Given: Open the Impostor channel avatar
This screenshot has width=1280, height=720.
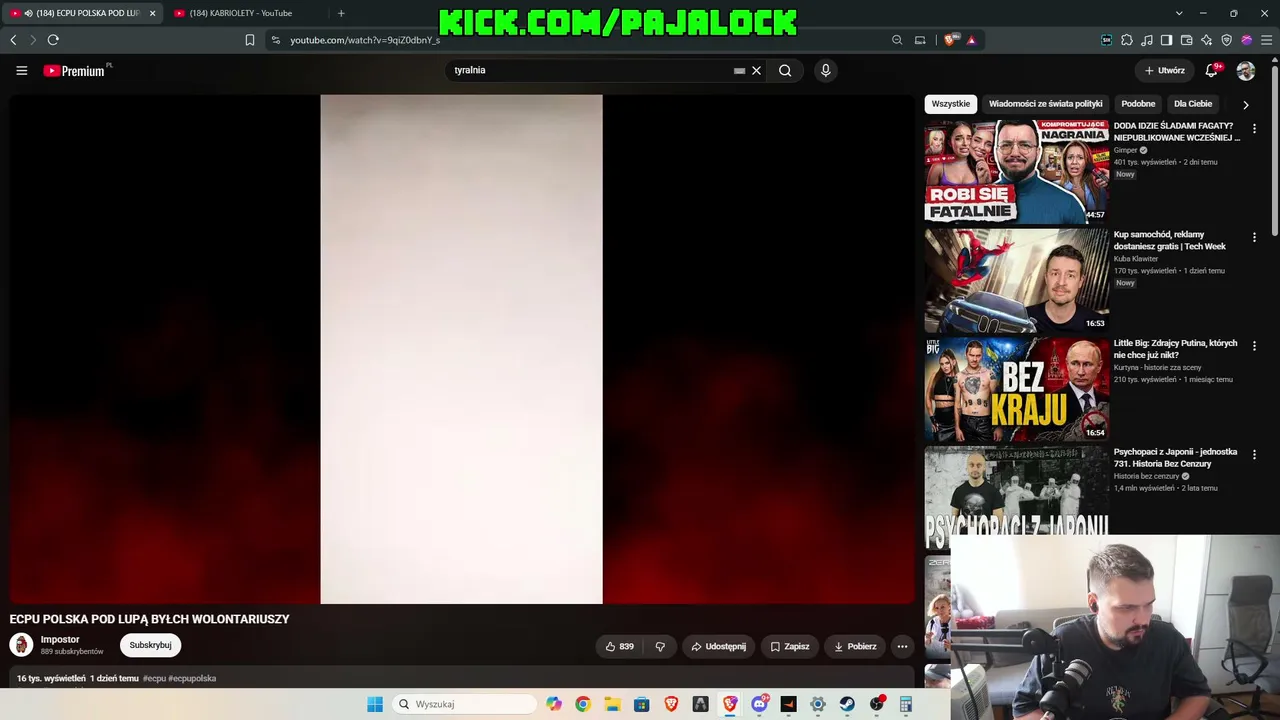Looking at the screenshot, I should coord(21,645).
